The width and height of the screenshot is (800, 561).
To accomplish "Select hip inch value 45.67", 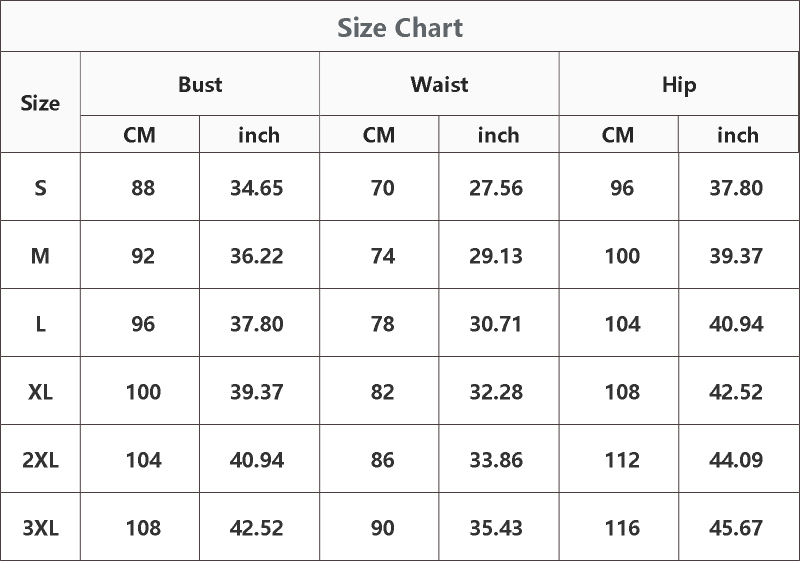I will point(736,528).
